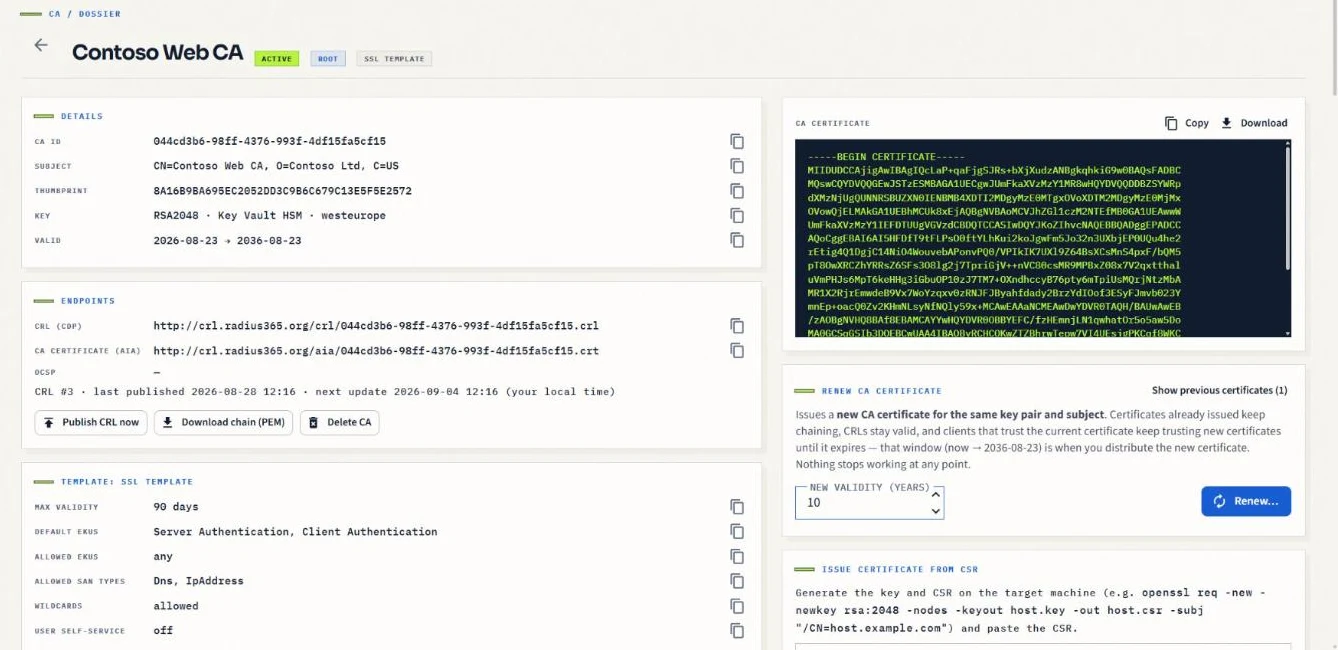Decrease new validity years with down arrow
Viewport: 1338px width, 650px height.
point(936,511)
